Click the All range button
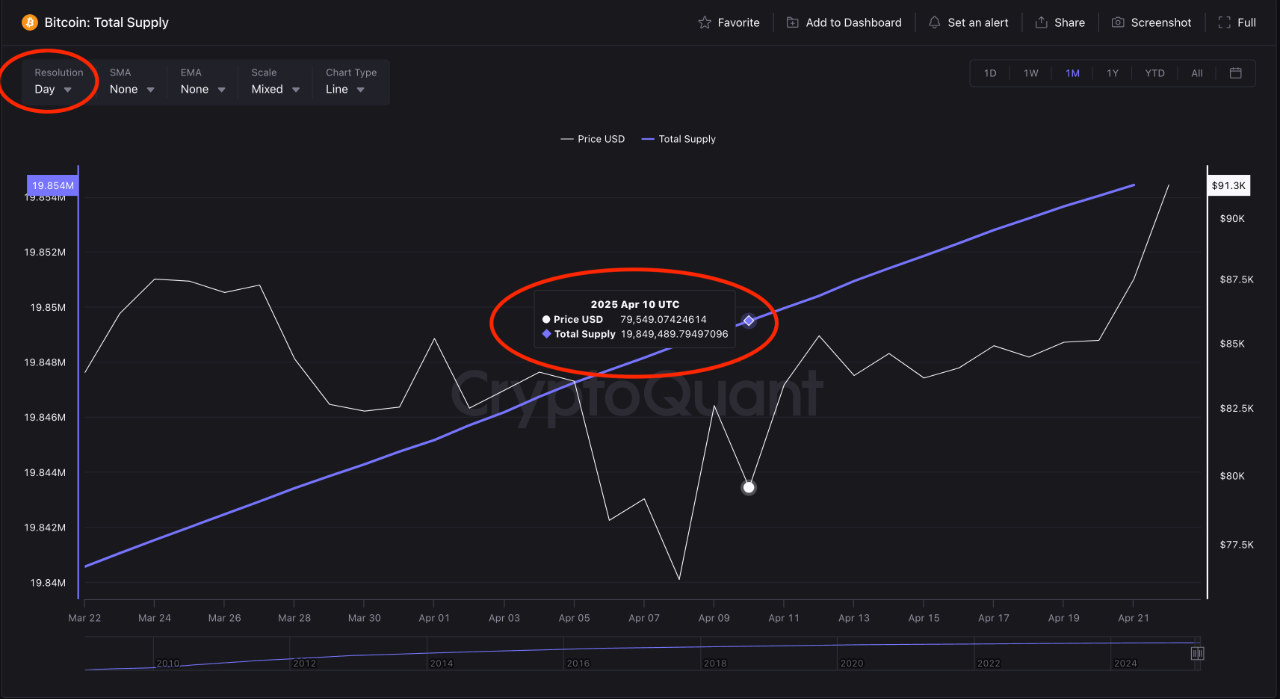 (x=1196, y=72)
